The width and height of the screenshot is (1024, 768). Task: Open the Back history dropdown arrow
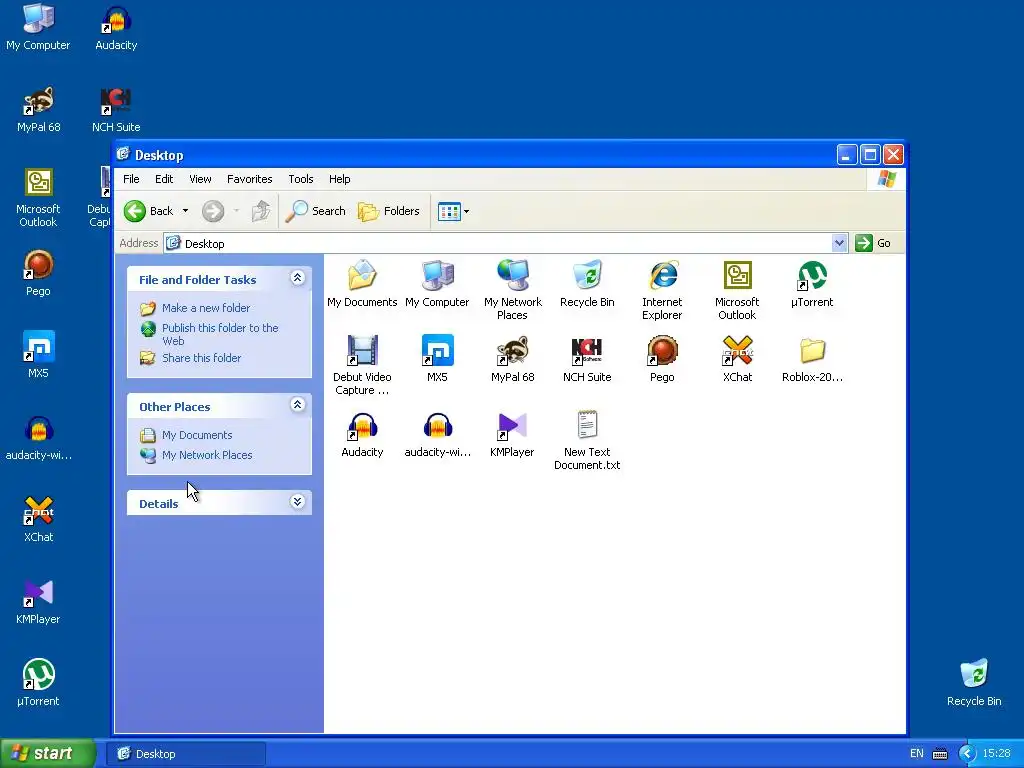185,211
